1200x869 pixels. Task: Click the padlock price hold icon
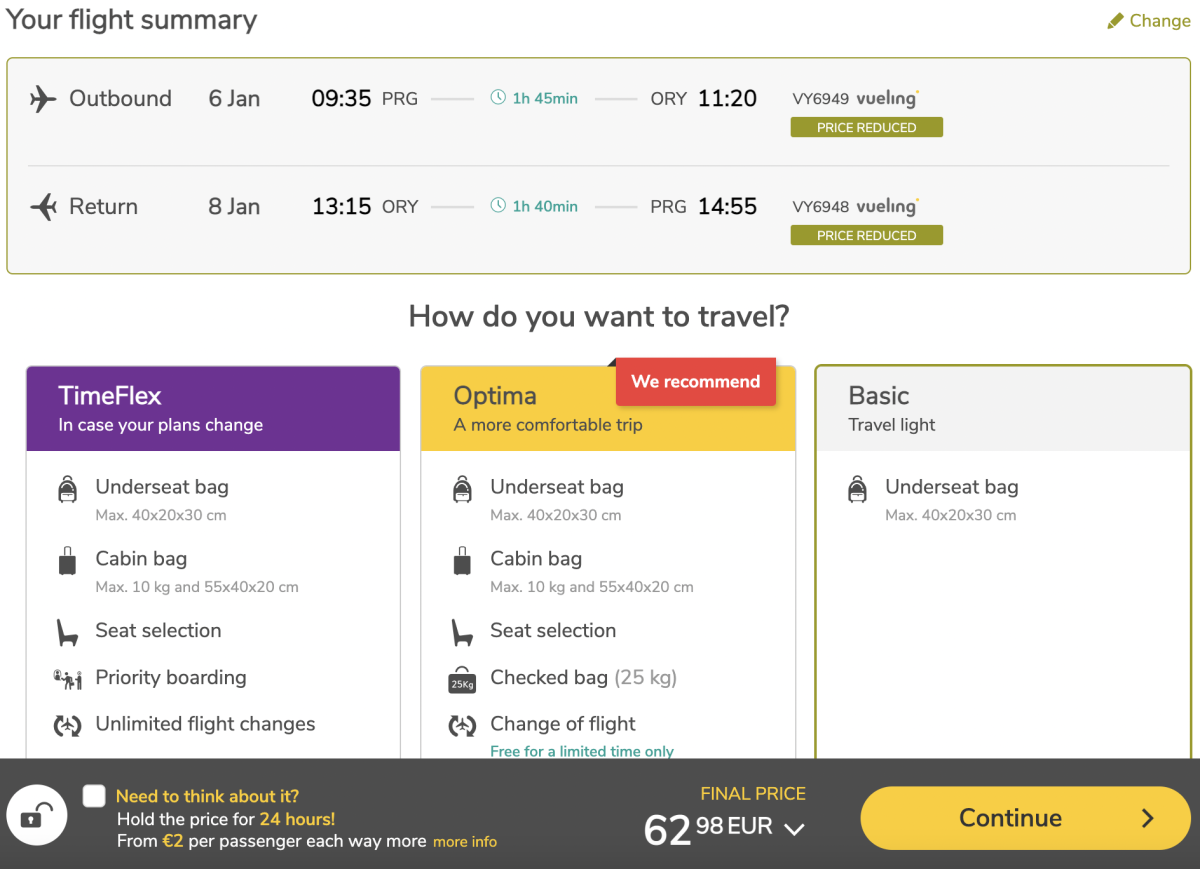pyautogui.click(x=36, y=817)
